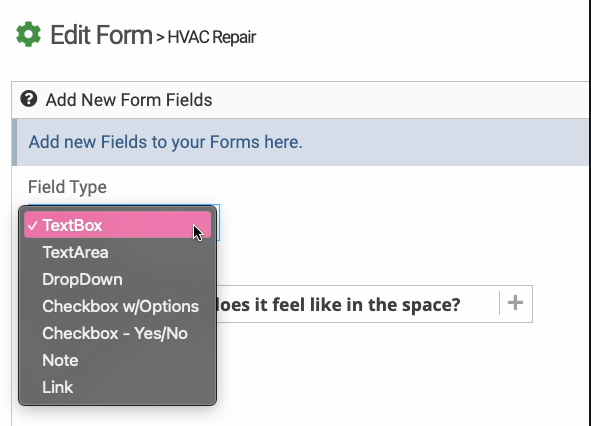Click the checkmark beside the TextBox option
The image size is (591, 426).
pos(33,225)
